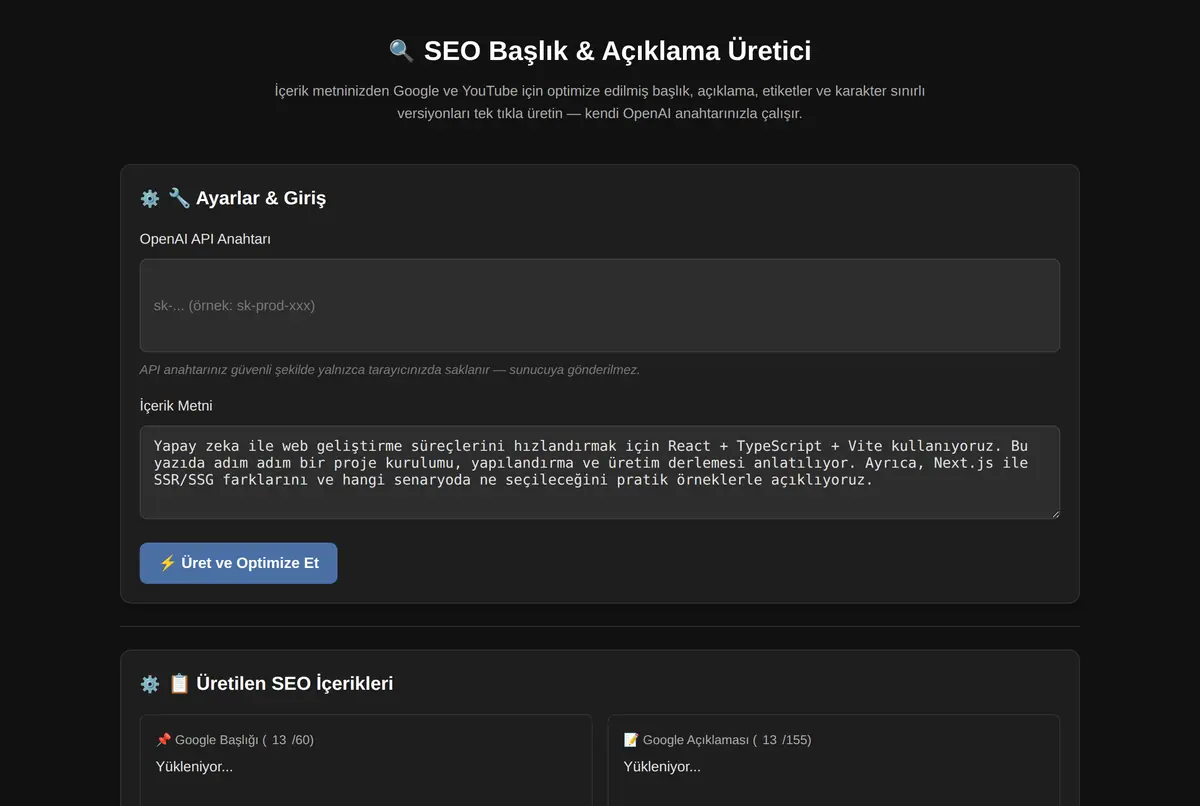Click the gear icon beside Üretilen SEO İçerikleri
This screenshot has width=1200, height=806.
tap(150, 684)
